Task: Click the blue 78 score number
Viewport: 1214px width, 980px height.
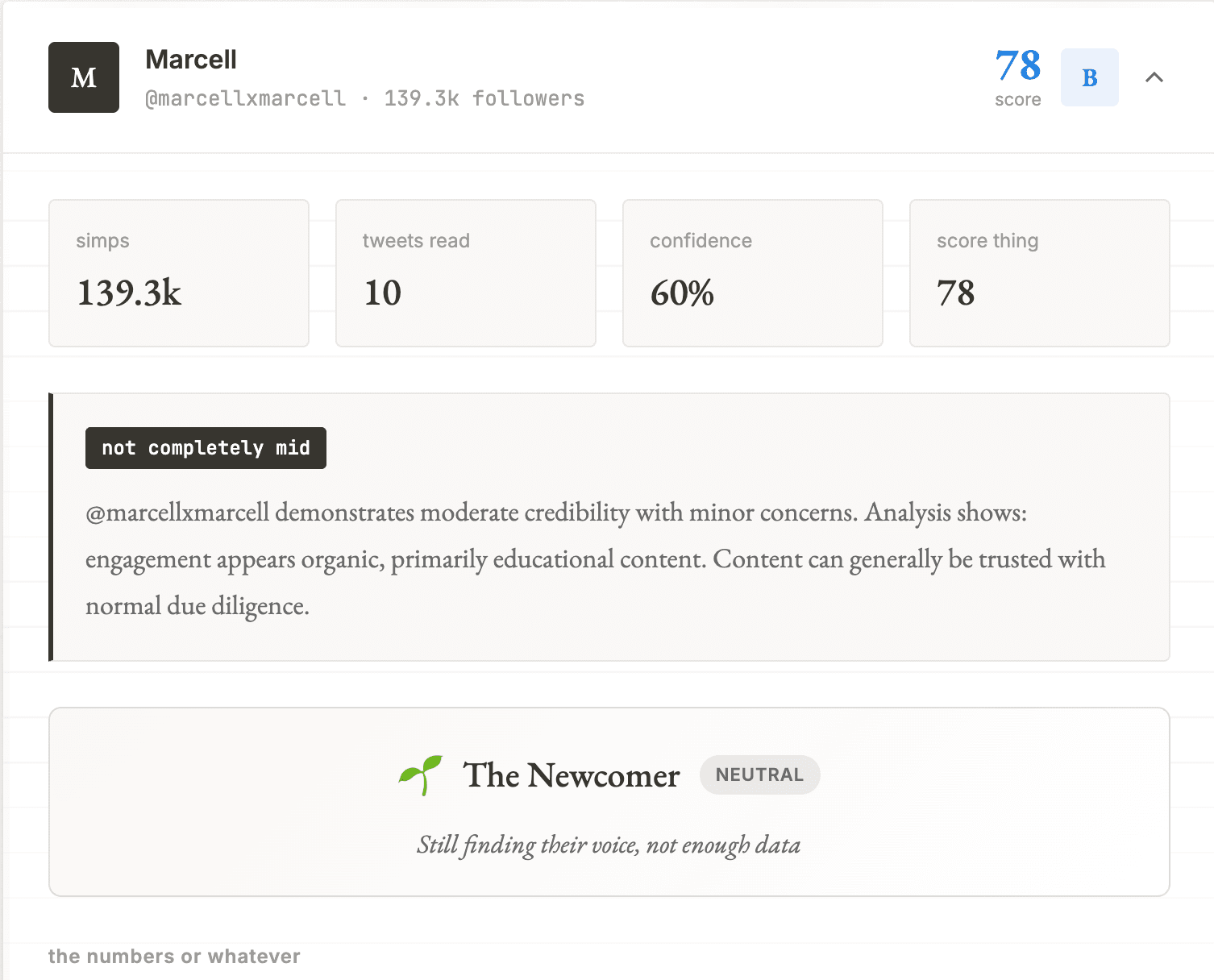Action: coord(1017,66)
